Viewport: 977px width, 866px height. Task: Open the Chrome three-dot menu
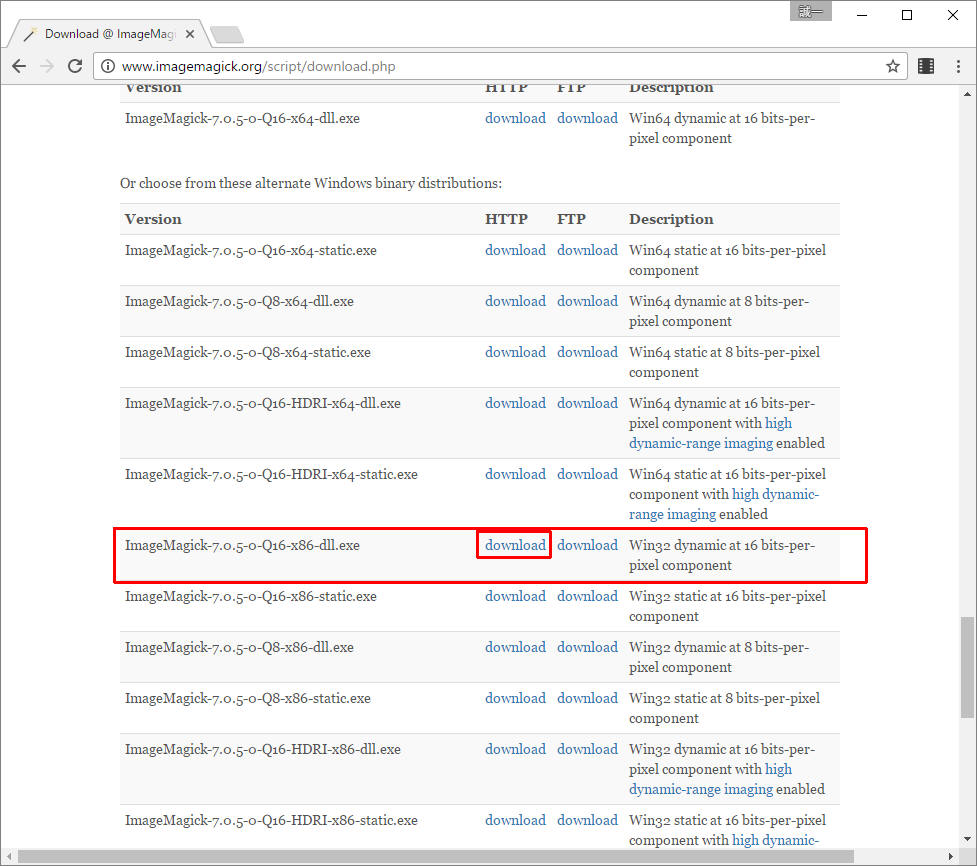pyautogui.click(x=958, y=66)
